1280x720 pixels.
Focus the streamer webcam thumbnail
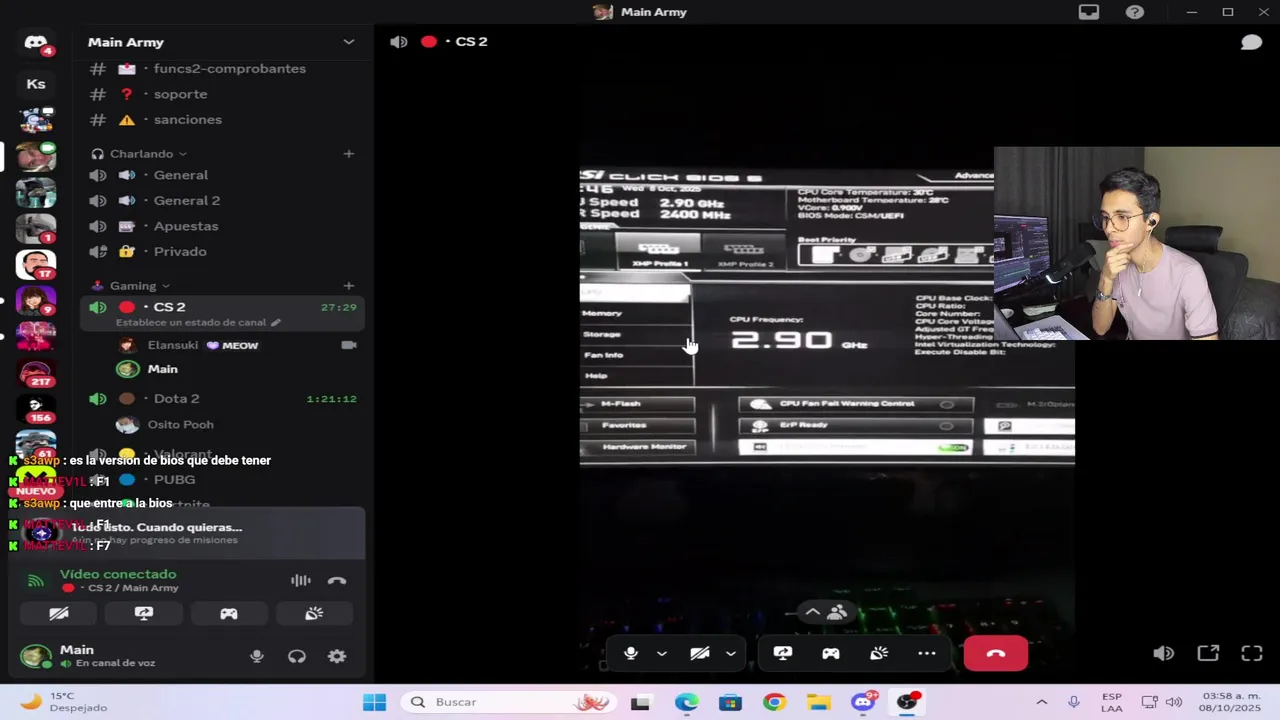1137,244
